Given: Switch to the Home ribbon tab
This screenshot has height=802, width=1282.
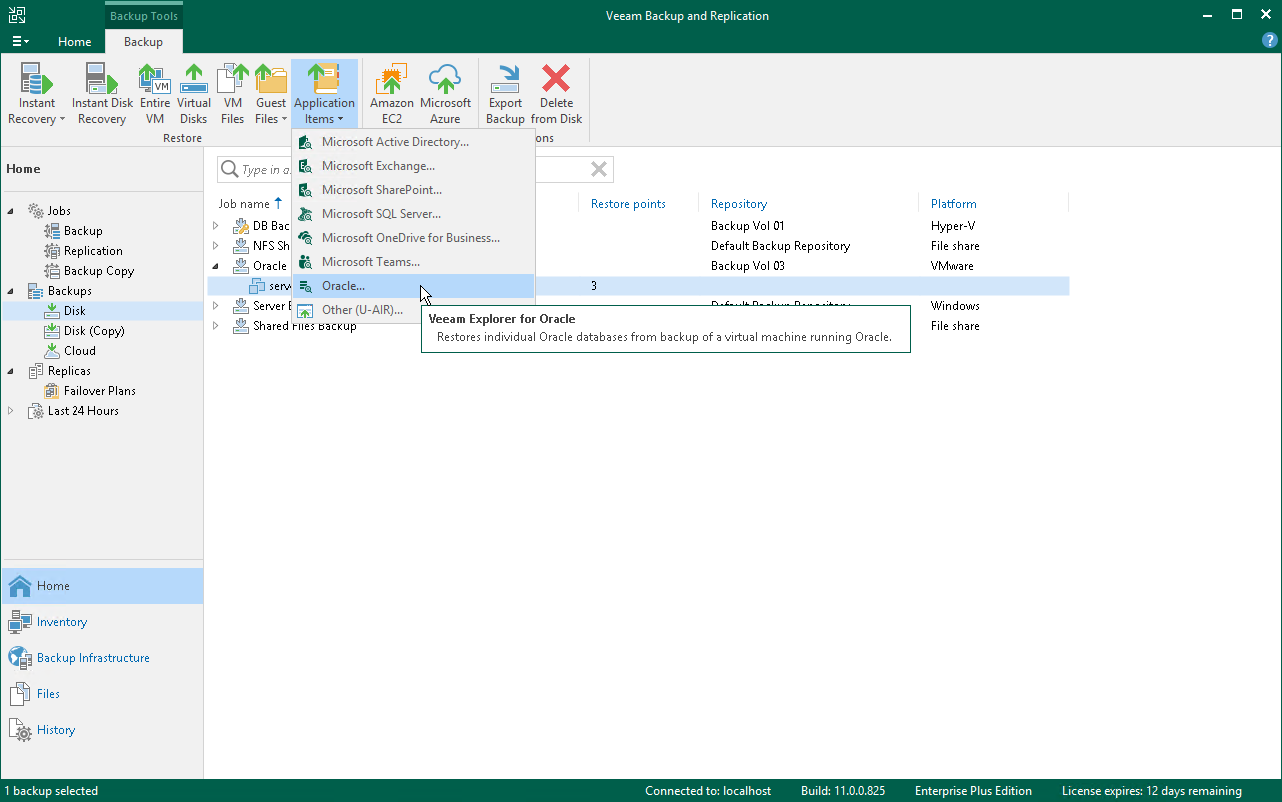Looking at the screenshot, I should [75, 42].
